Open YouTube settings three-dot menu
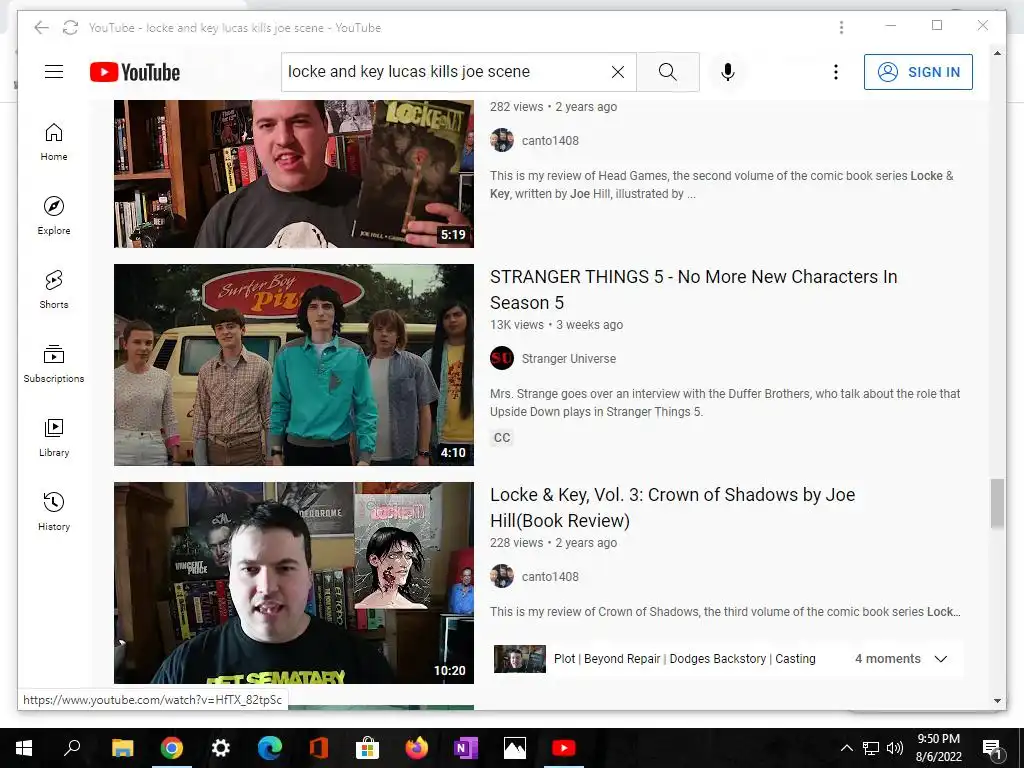 [x=835, y=72]
